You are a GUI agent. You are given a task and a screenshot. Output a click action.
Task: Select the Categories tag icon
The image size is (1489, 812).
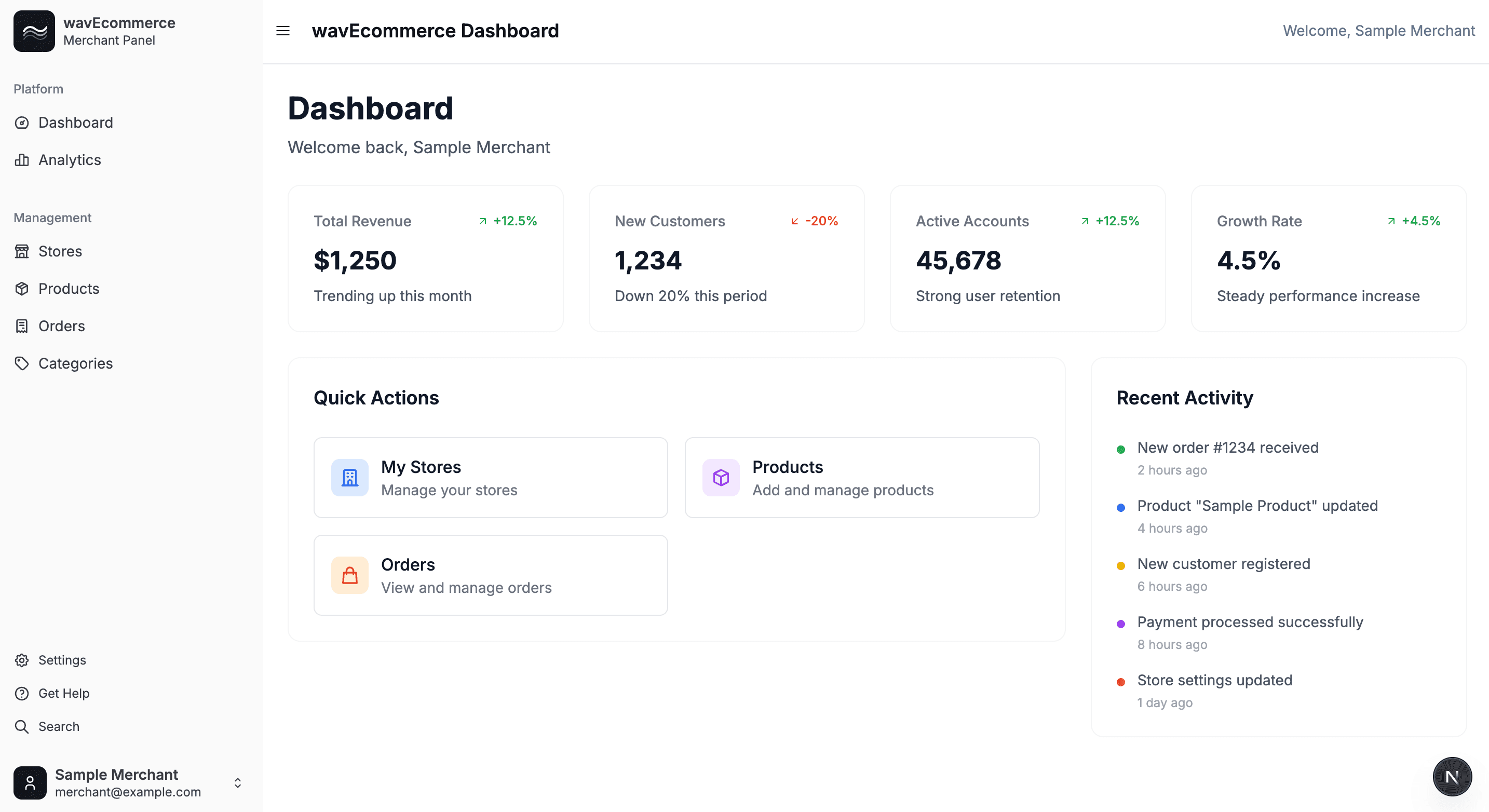pos(21,363)
